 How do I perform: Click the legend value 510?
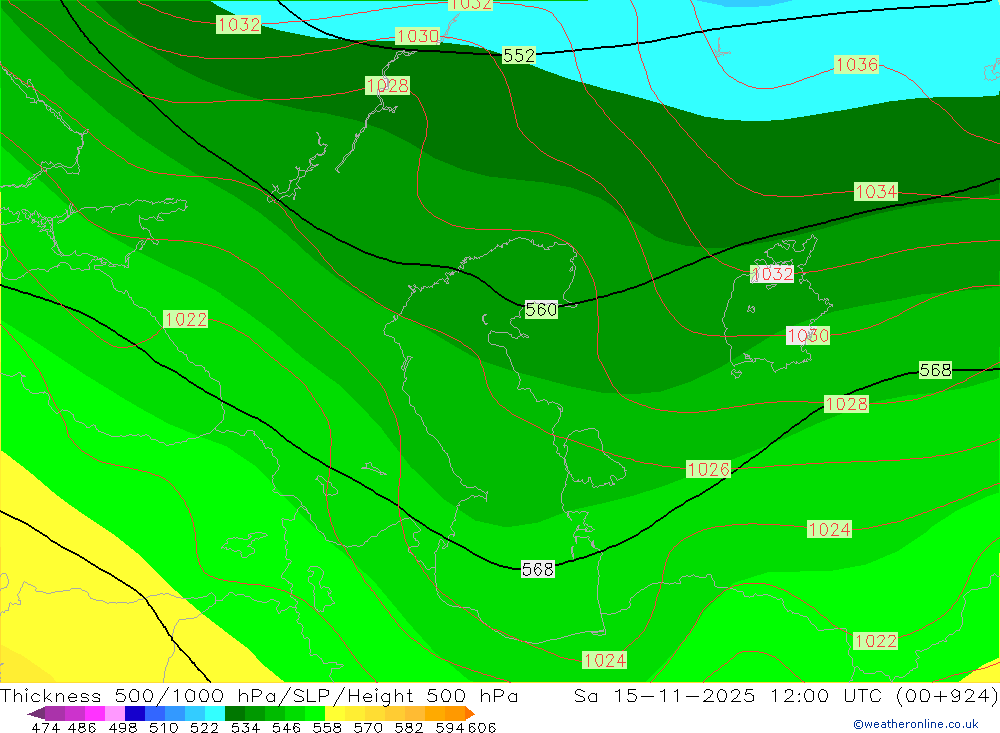pyautogui.click(x=163, y=727)
